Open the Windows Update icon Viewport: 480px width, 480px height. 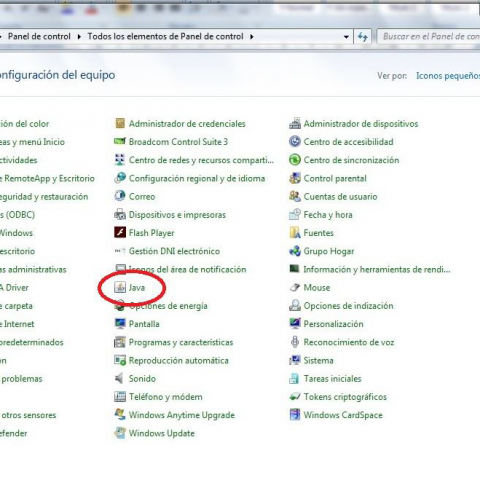[x=120, y=433]
